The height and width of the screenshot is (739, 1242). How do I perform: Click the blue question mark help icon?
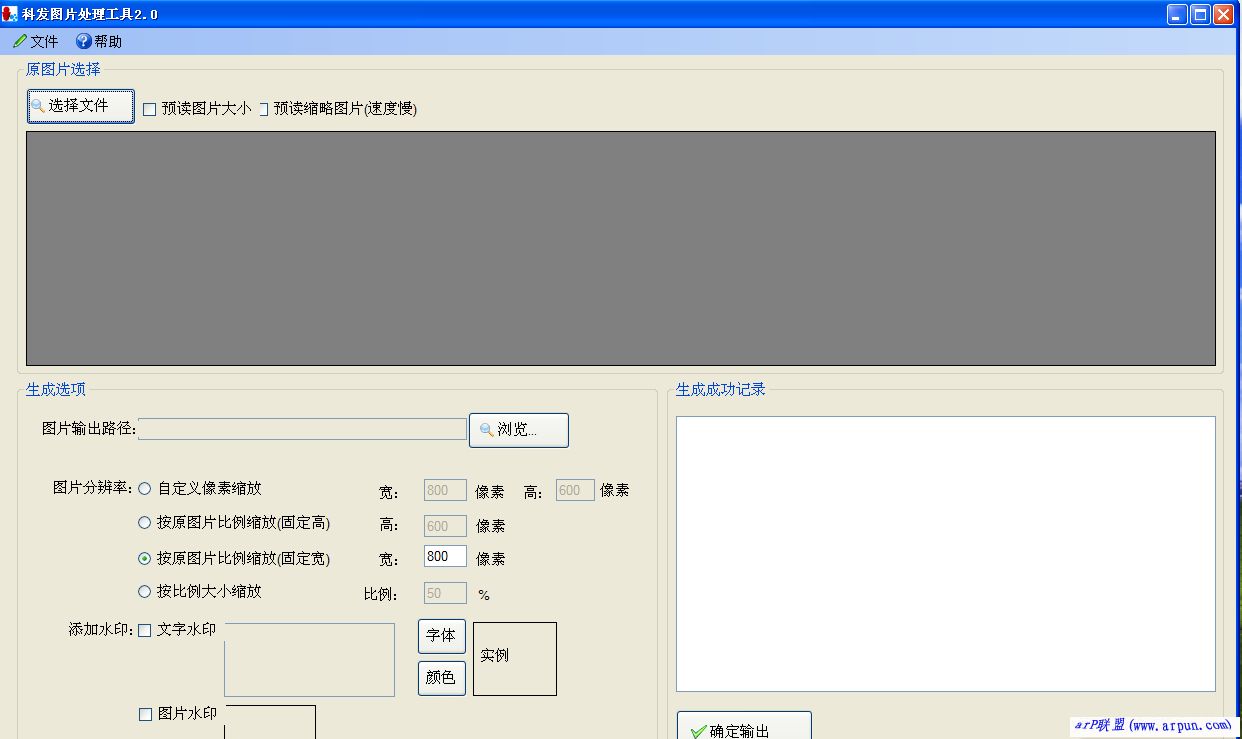coord(83,42)
